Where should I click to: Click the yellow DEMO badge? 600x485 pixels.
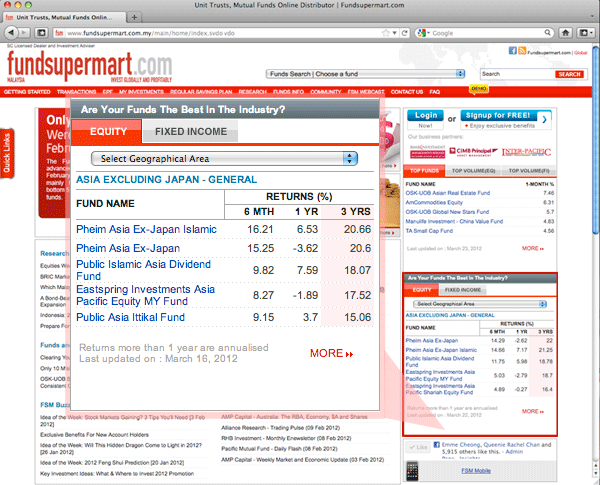click(479, 89)
